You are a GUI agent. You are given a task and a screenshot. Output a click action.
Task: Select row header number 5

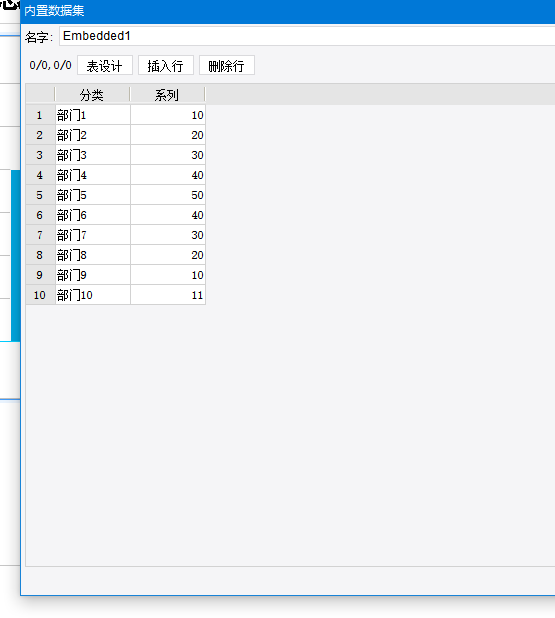point(40,195)
